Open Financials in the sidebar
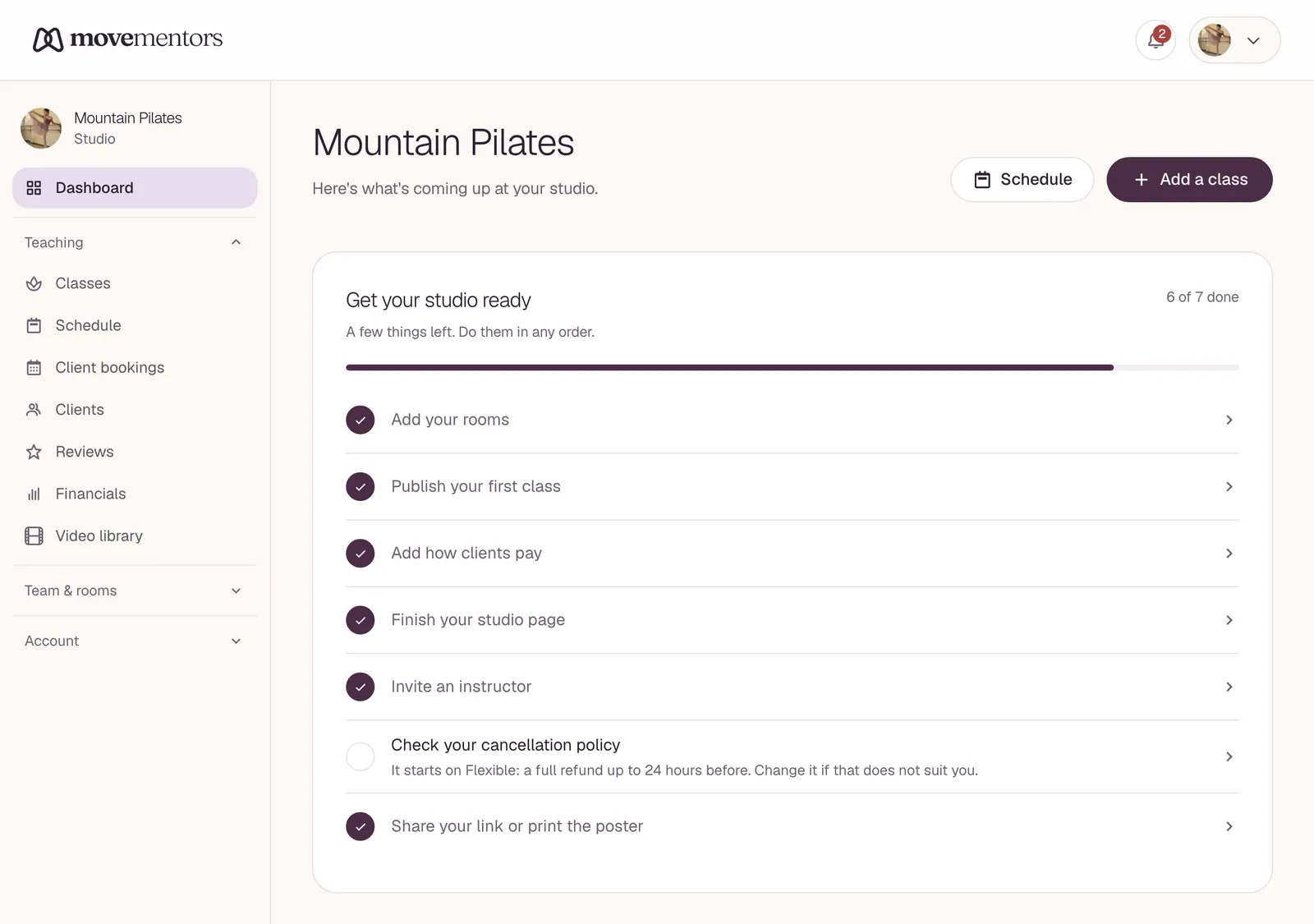1314x924 pixels. (135, 494)
